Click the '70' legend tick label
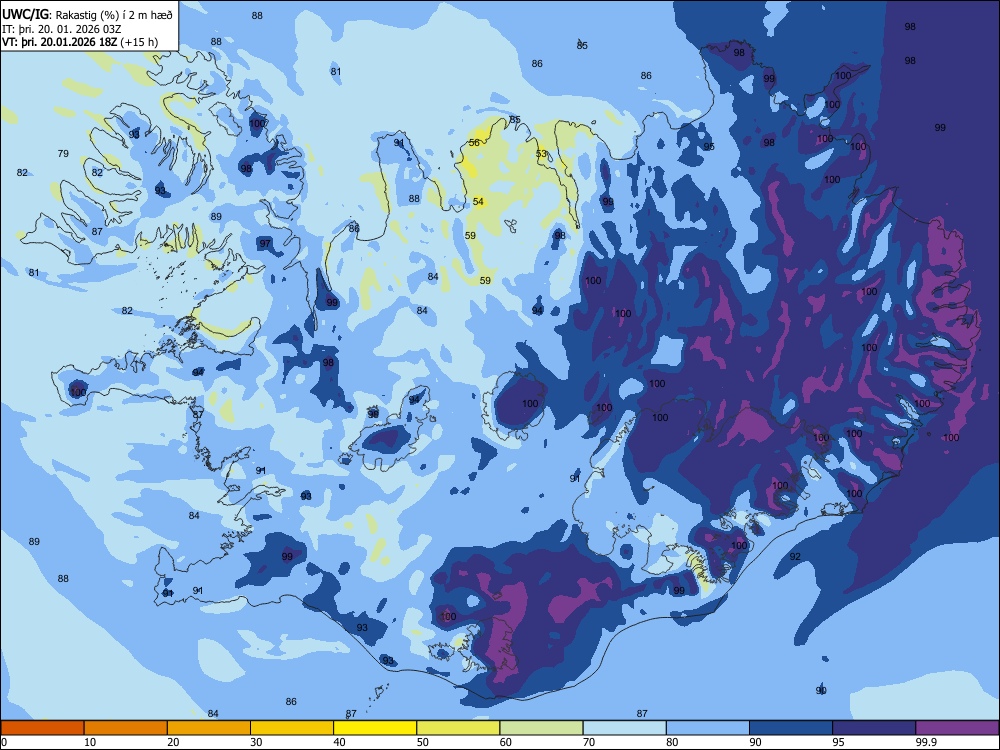 (589, 742)
